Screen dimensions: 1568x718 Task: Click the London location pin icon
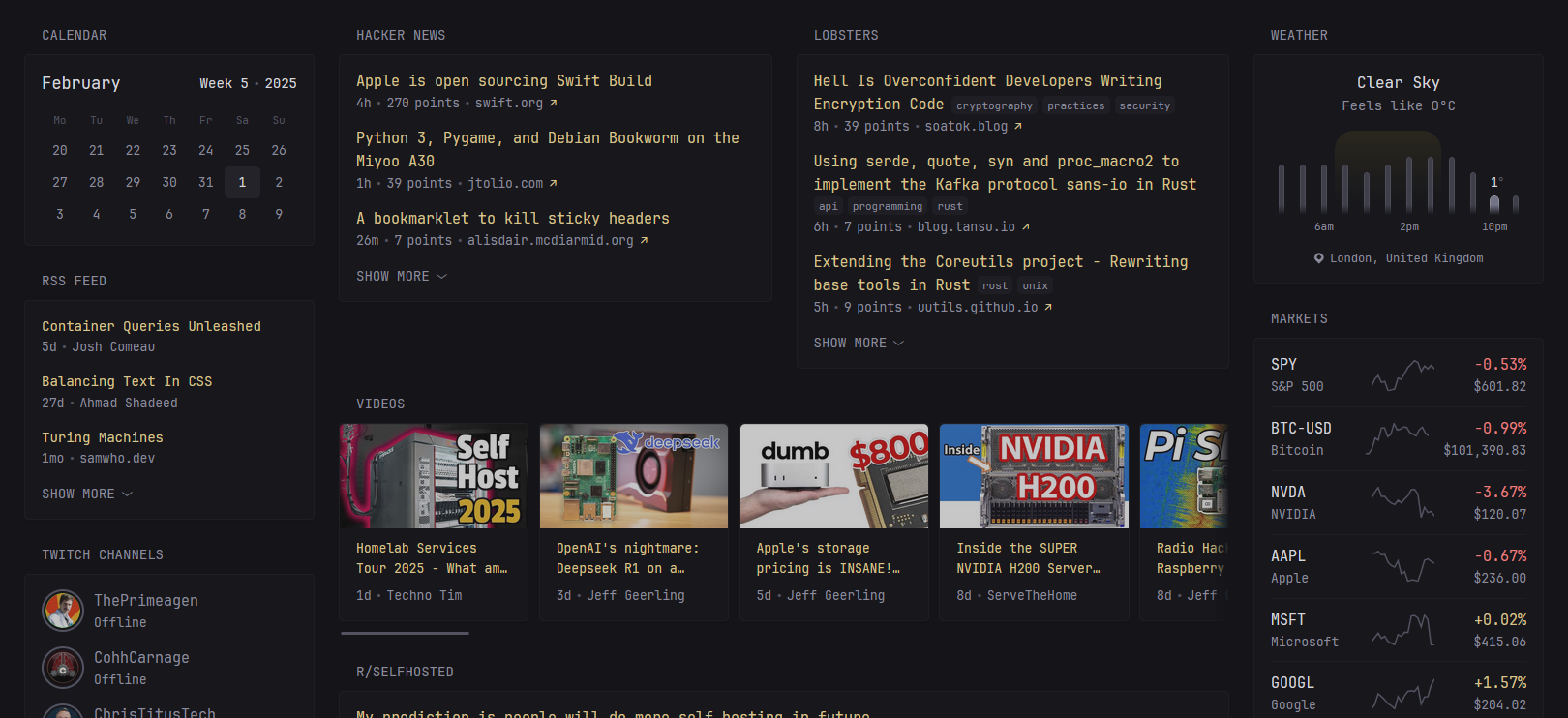tap(1318, 258)
